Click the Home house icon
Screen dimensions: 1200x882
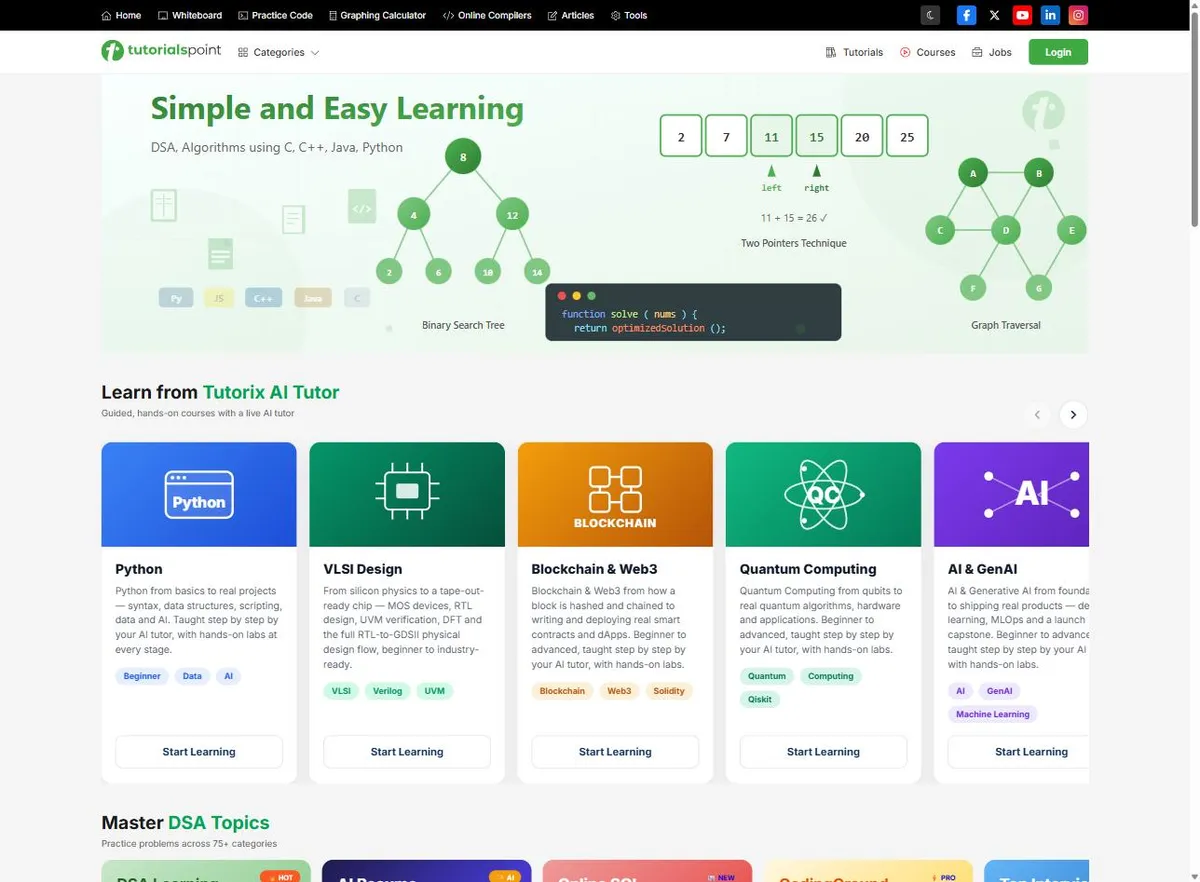(107, 15)
